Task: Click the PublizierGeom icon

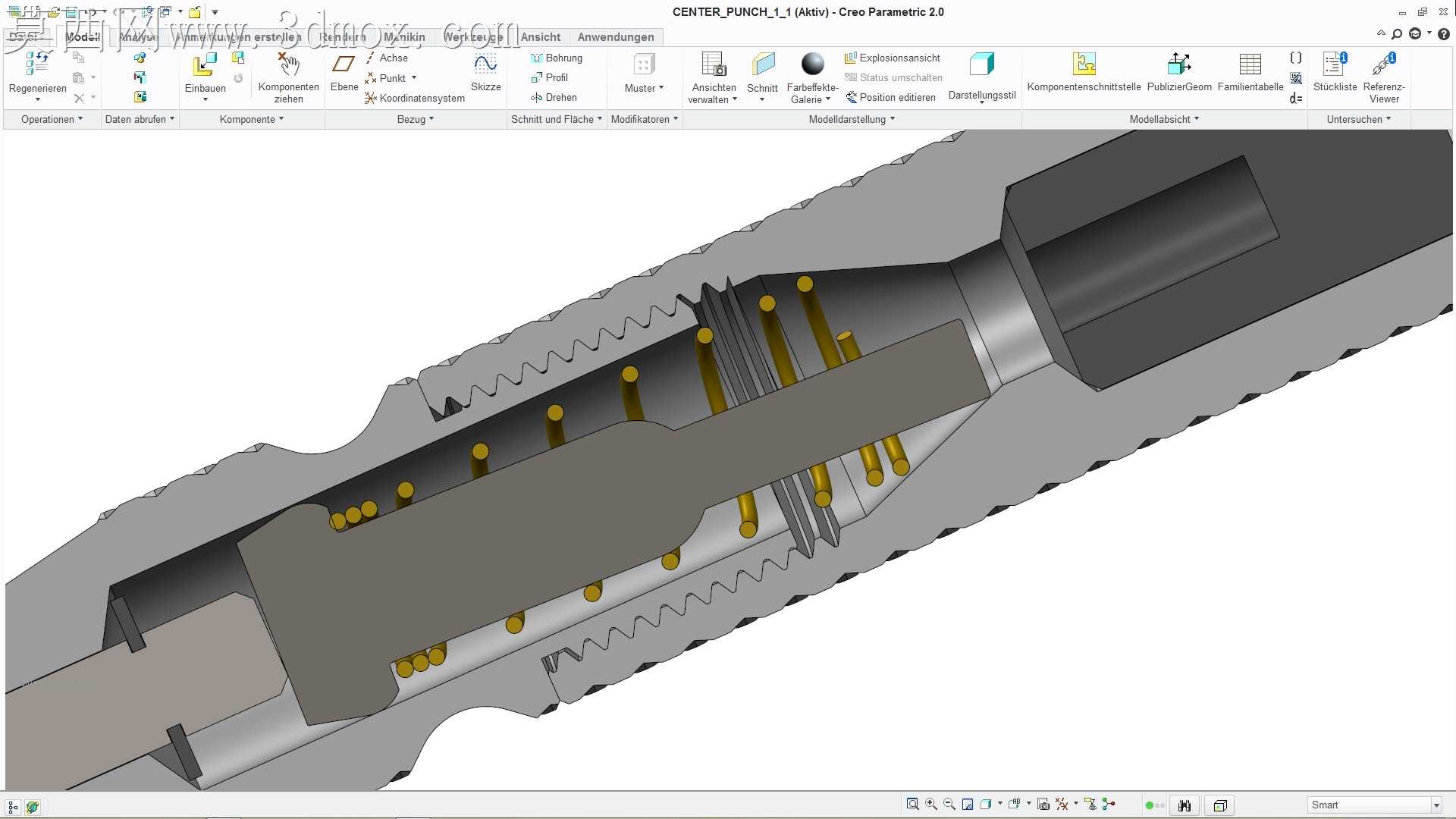Action: click(1179, 64)
